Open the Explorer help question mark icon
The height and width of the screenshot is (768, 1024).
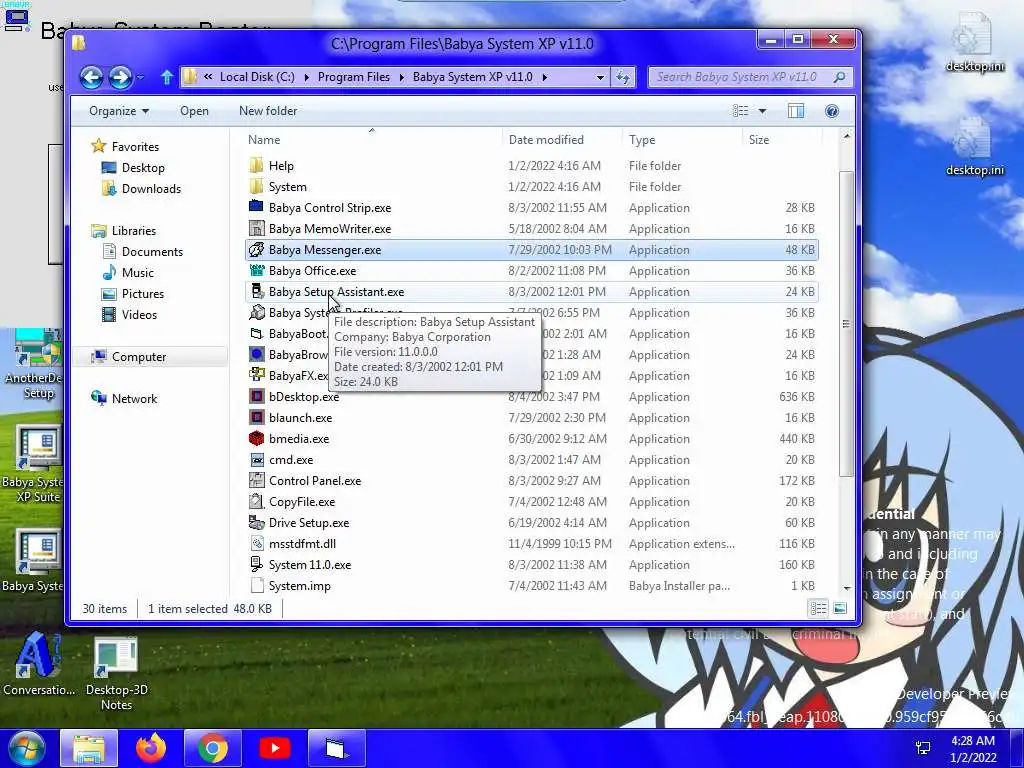tap(831, 111)
